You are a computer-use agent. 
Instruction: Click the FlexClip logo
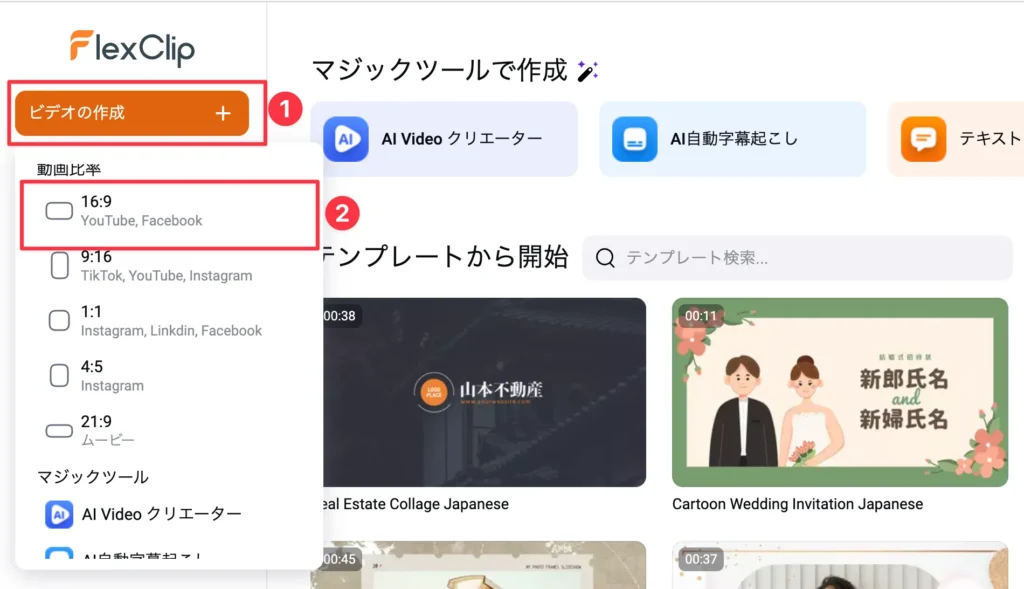point(132,48)
